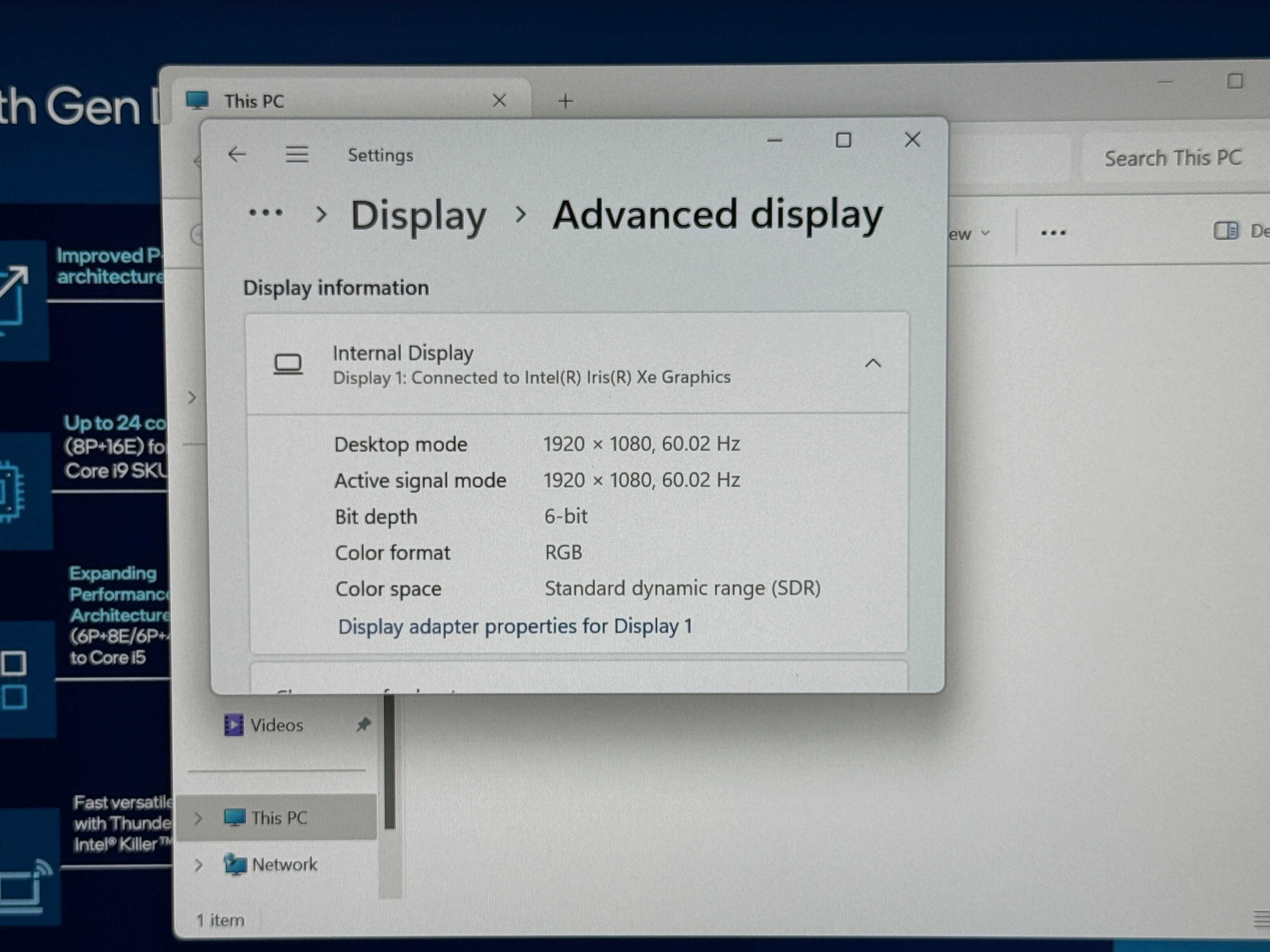Click the navigation pane scrollbar

[x=389, y=762]
